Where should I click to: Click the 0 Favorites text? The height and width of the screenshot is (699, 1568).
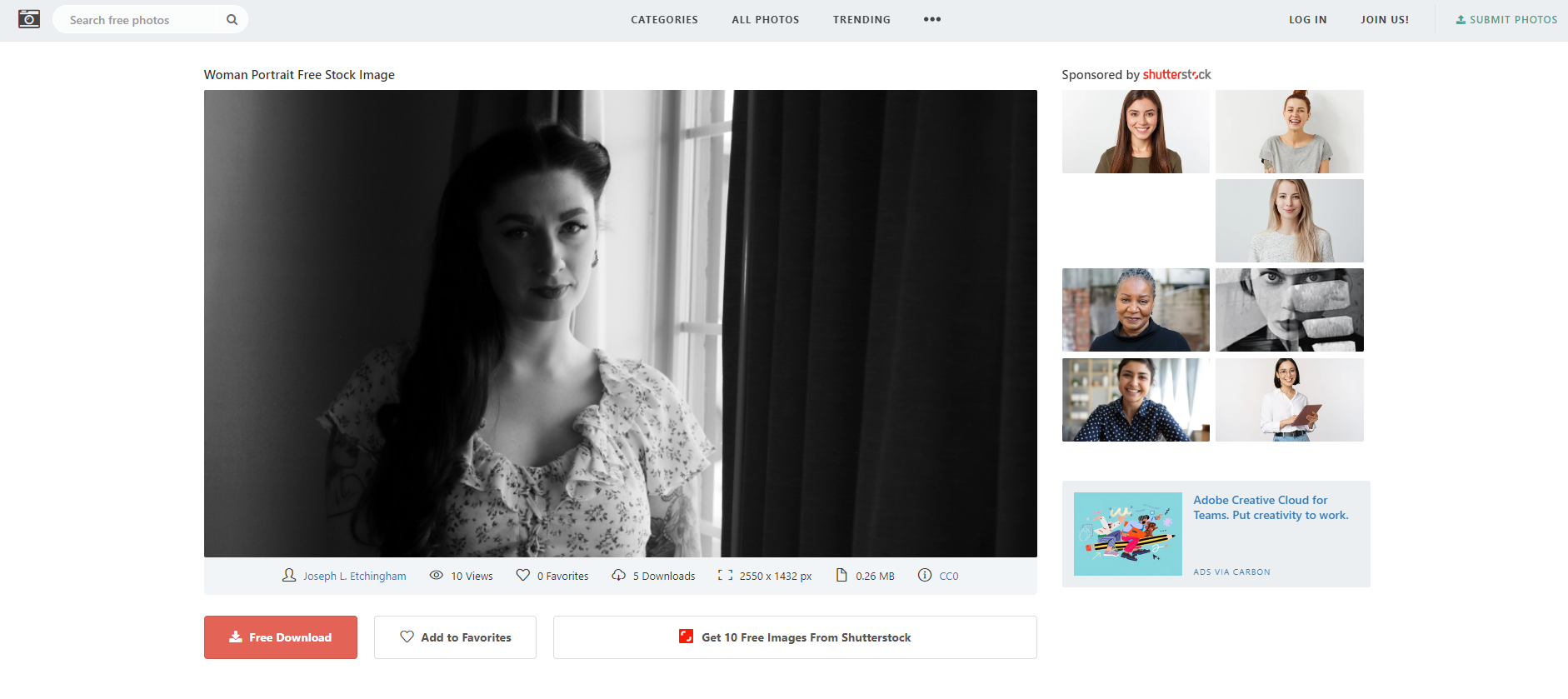point(562,576)
